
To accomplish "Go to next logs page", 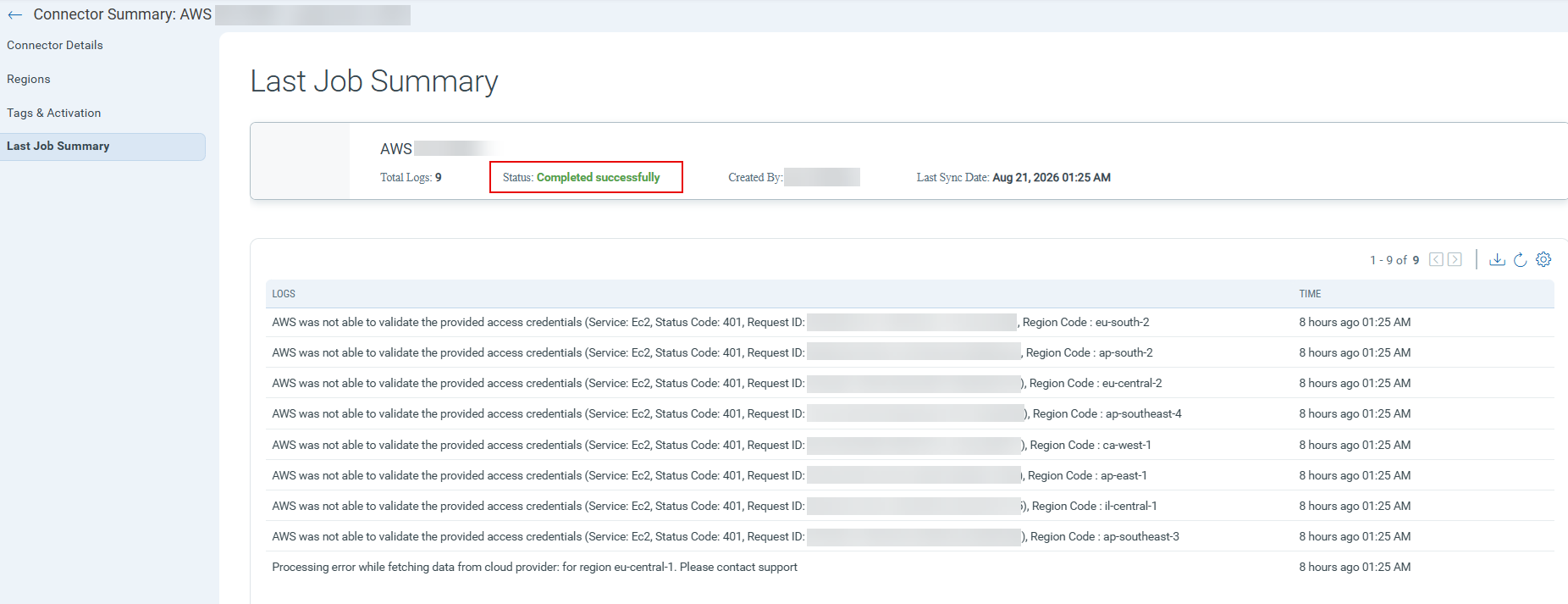I will tap(1455, 259).
